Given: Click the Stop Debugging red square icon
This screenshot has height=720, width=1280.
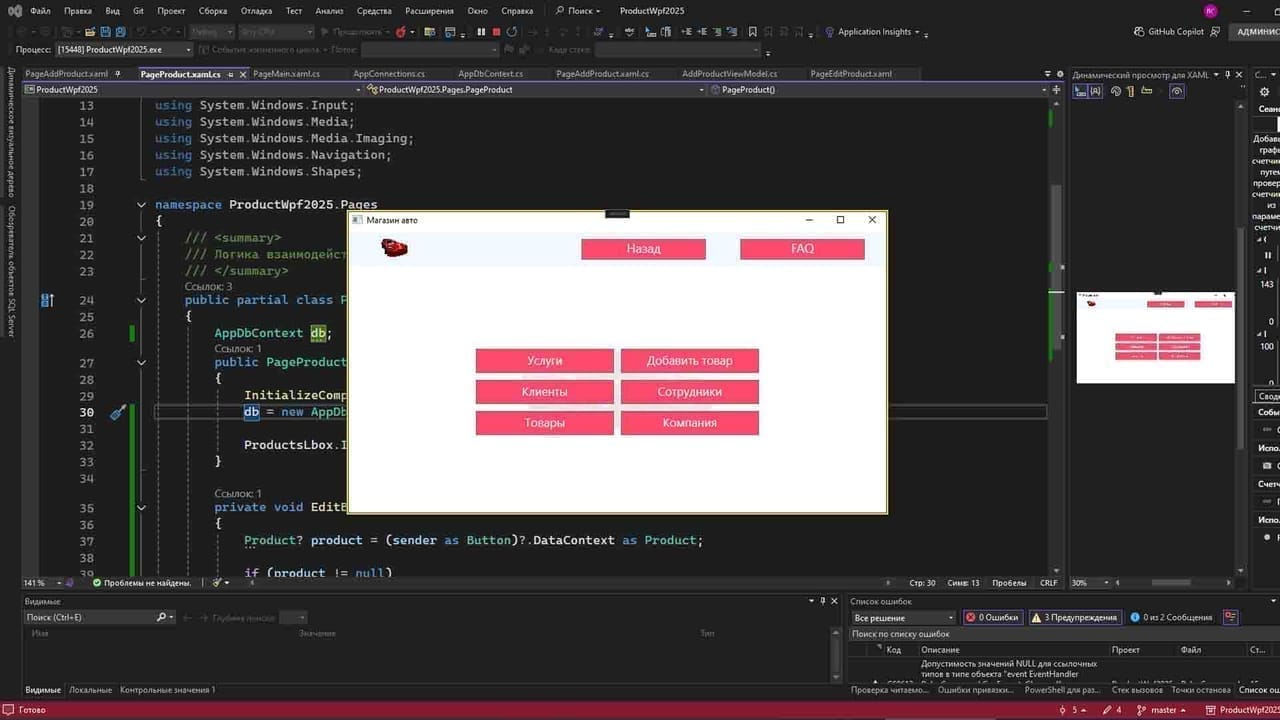Looking at the screenshot, I should click(496, 32).
